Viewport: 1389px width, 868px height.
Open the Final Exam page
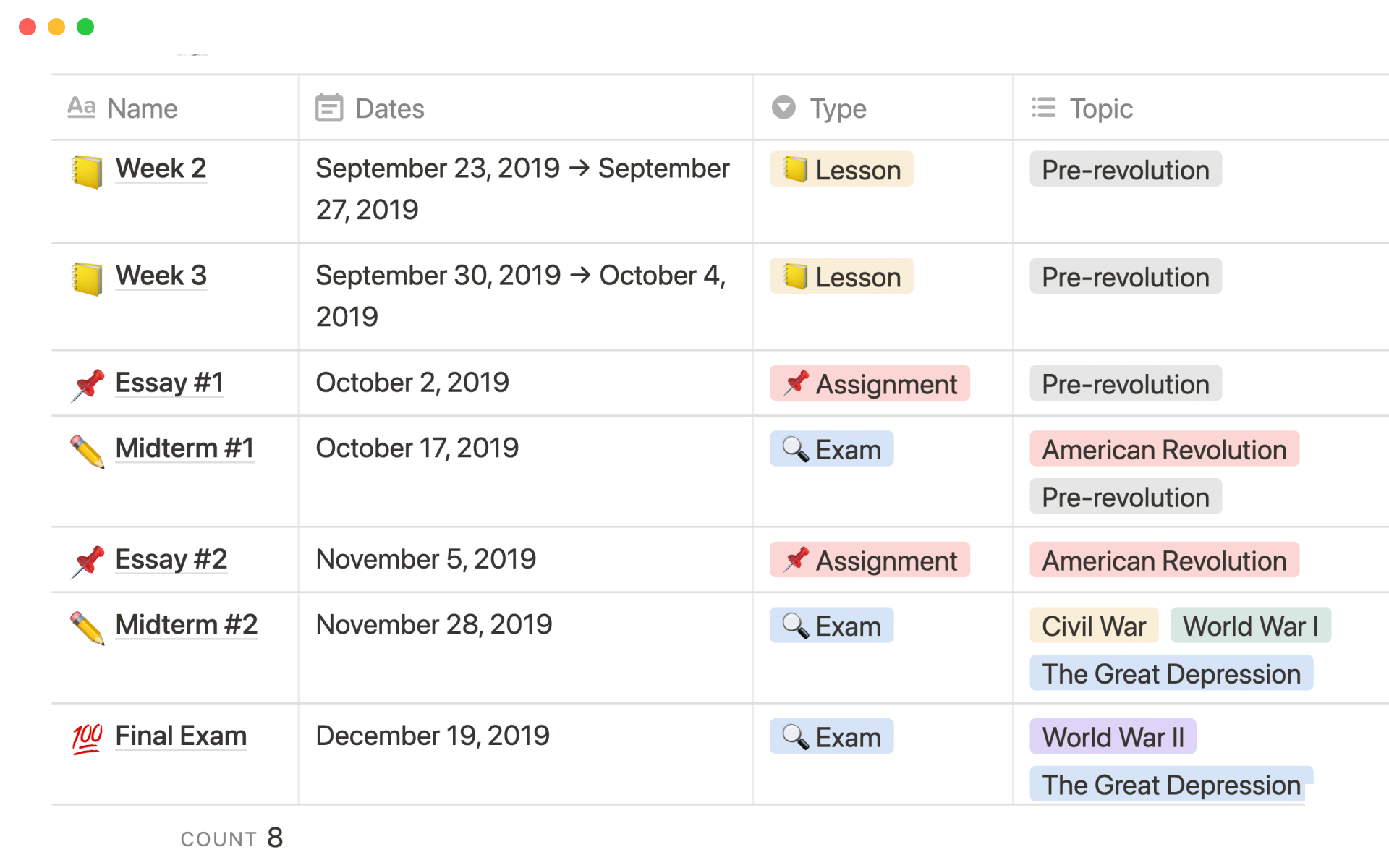pos(181,736)
